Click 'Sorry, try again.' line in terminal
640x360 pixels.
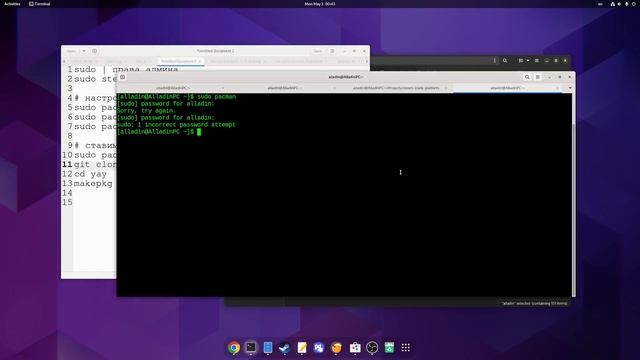click(146, 111)
